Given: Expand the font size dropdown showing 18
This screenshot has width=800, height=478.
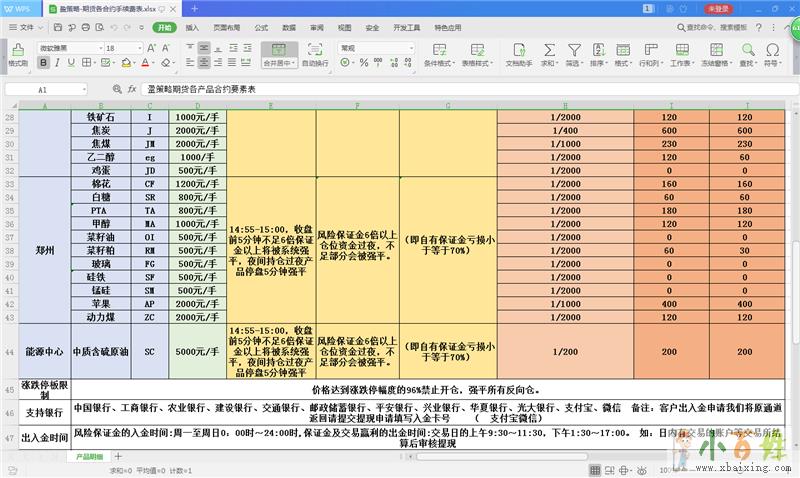Looking at the screenshot, I should pos(139,47).
